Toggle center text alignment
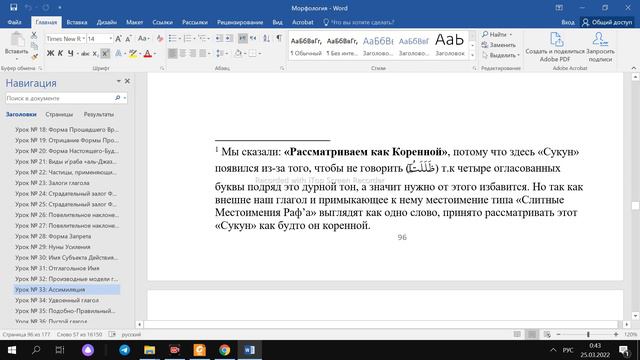This screenshot has width=640, height=360. [x=182, y=53]
